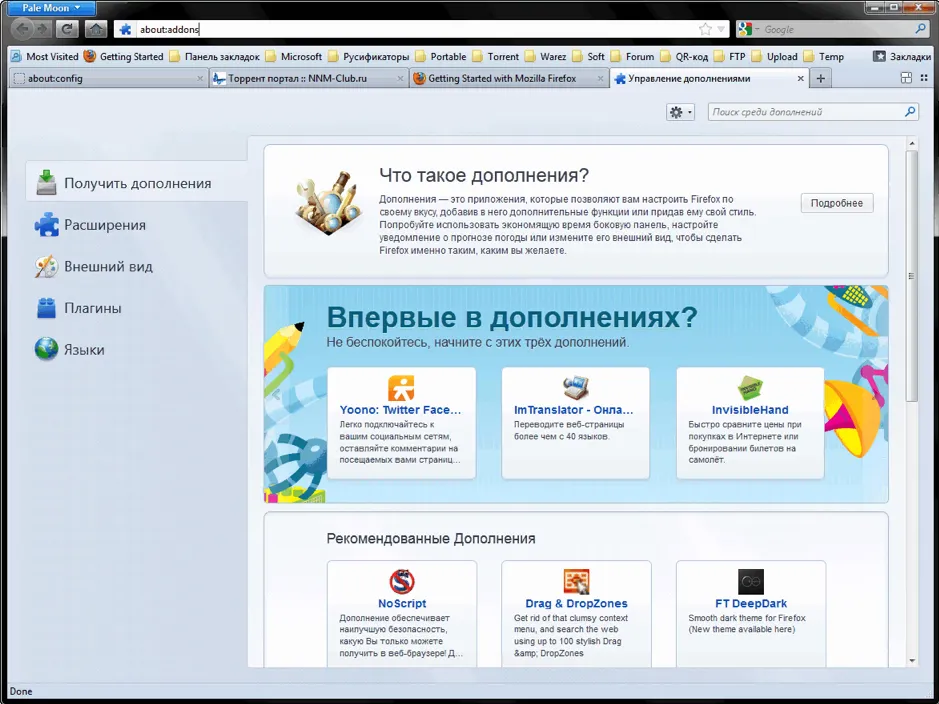Reload the page with the refresh icon

[x=67, y=29]
